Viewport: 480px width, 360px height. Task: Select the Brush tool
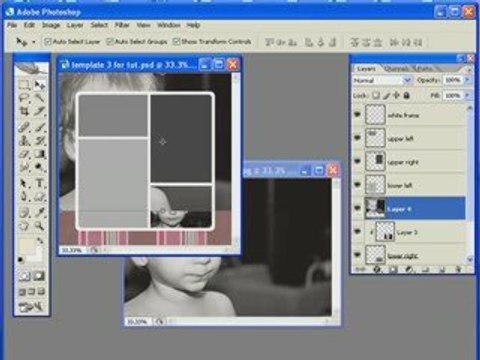tap(40, 127)
